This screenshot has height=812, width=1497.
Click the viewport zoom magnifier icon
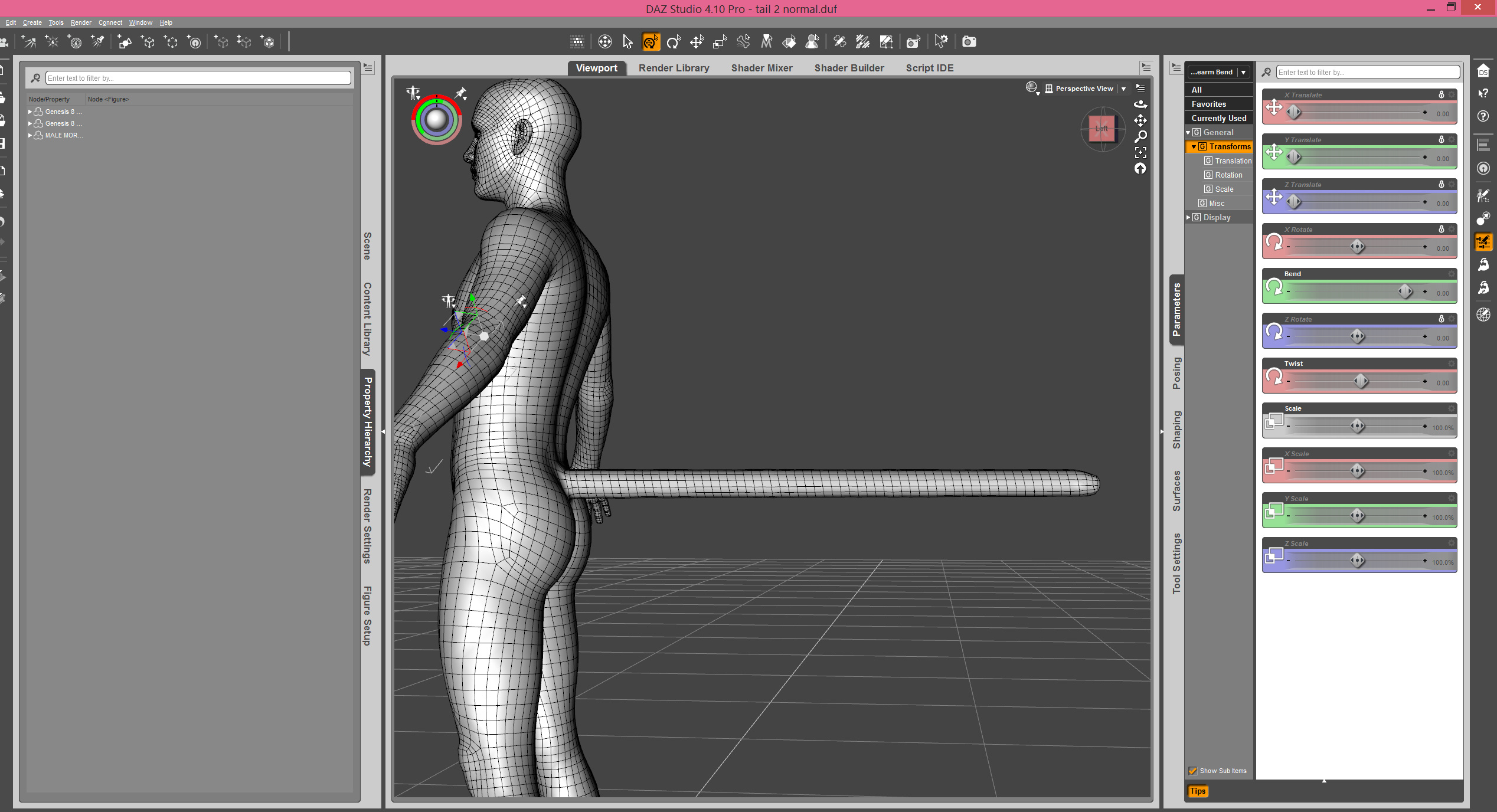point(1140,137)
